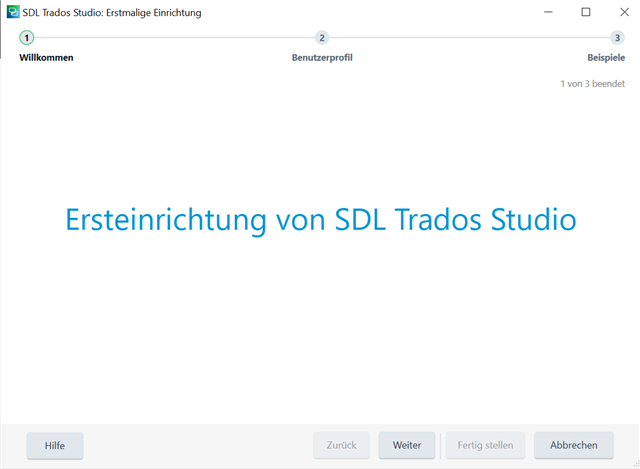Click the Fertig stellen button
640x469 pixels.
485,445
